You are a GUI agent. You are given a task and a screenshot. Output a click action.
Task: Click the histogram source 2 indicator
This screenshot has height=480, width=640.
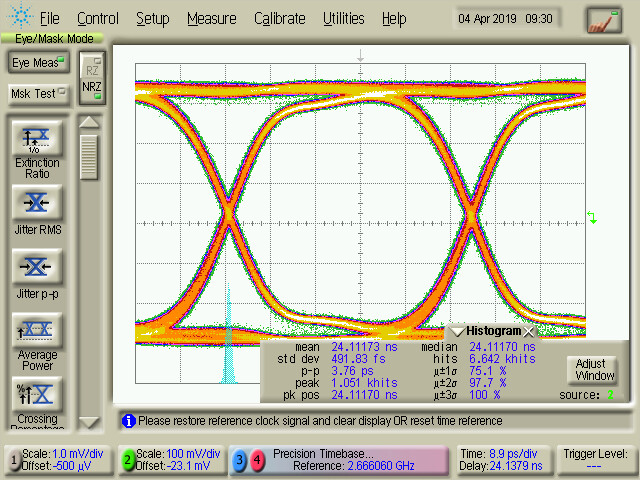click(x=610, y=395)
